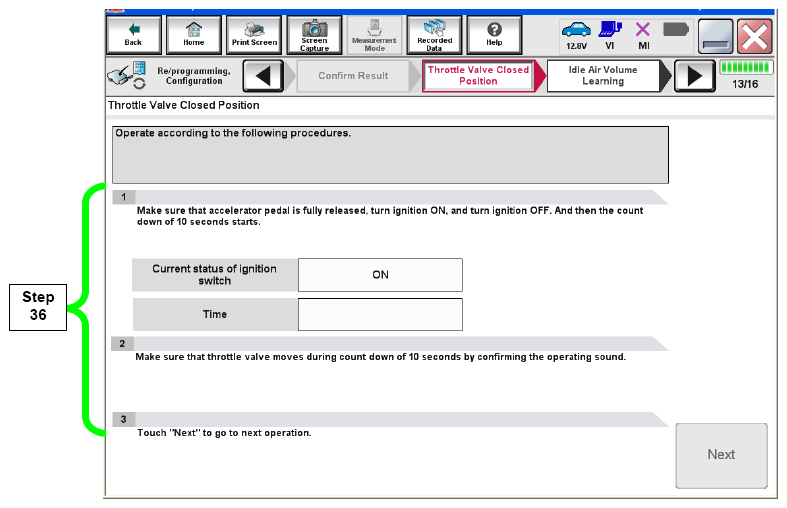Select the Confirm Result step
Viewport: 787px width, 508px height.
click(x=353, y=76)
